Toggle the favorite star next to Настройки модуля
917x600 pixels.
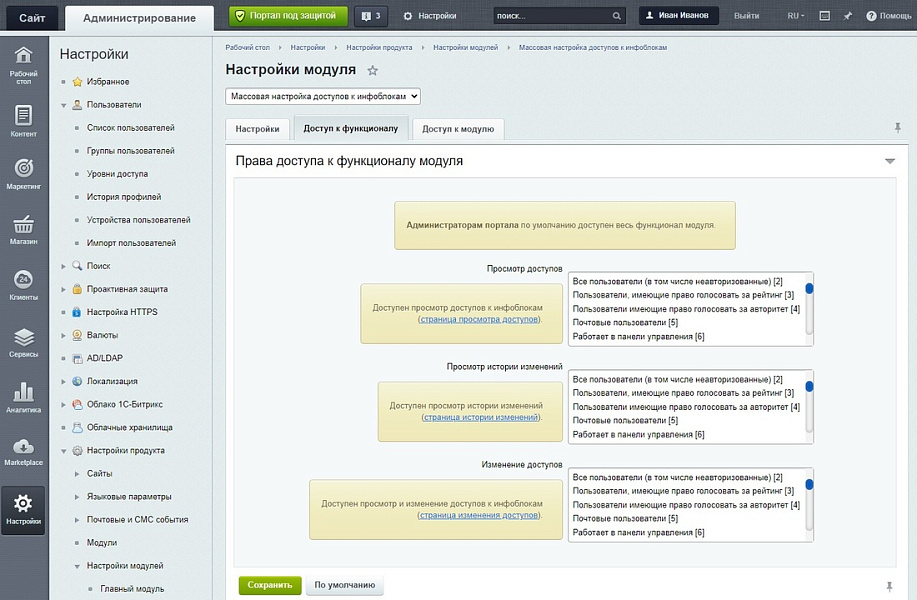click(370, 68)
